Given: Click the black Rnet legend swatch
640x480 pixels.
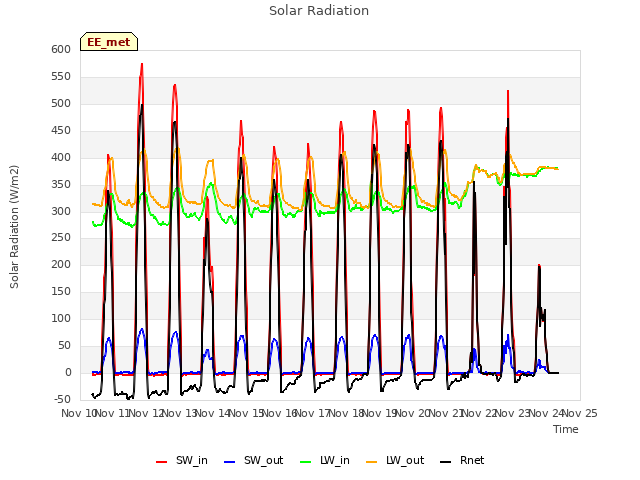Looking at the screenshot, I should tap(446, 462).
